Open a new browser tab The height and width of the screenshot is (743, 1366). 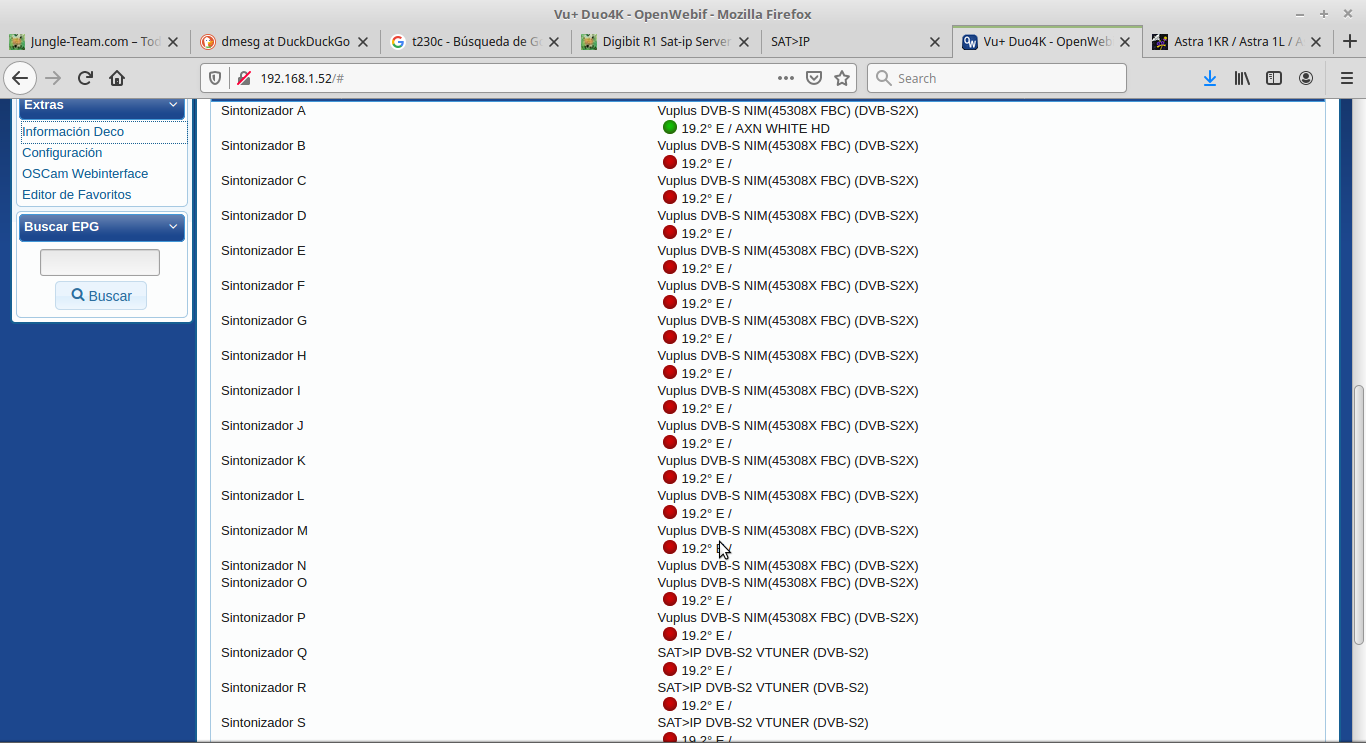[1346, 42]
